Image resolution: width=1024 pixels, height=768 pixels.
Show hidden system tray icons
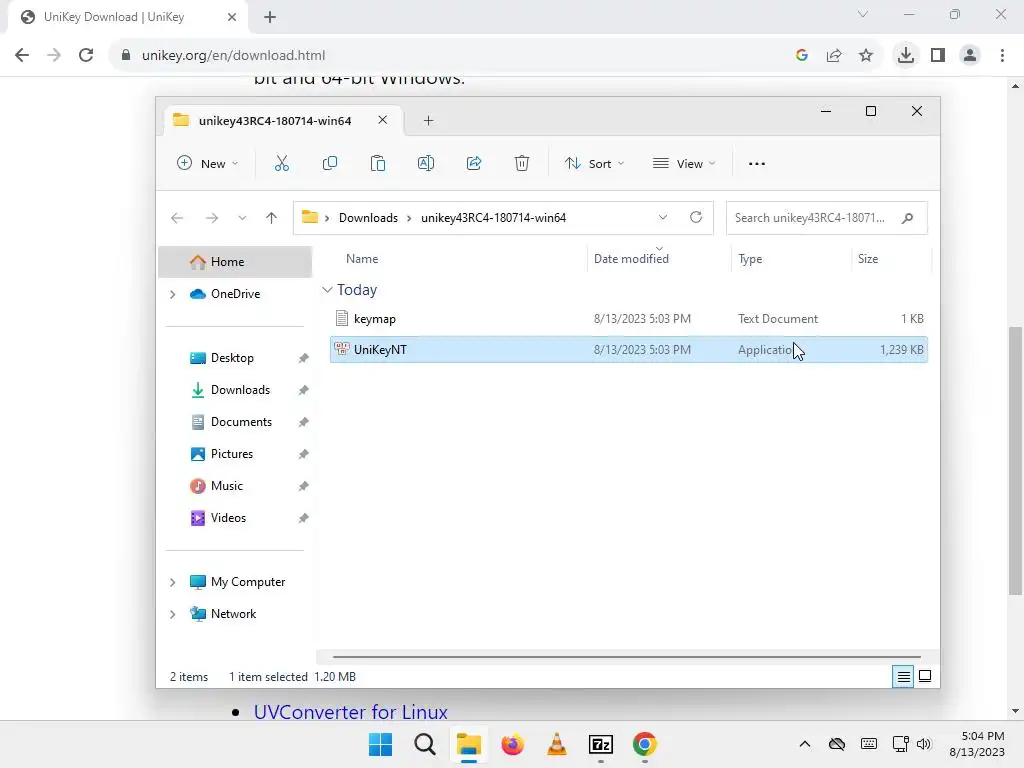point(805,744)
